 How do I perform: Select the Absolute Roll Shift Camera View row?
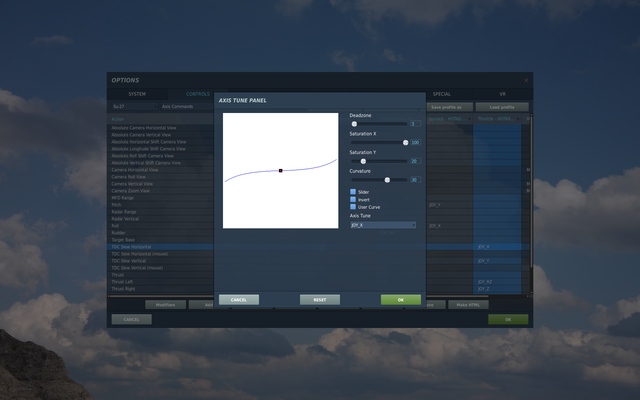160,156
